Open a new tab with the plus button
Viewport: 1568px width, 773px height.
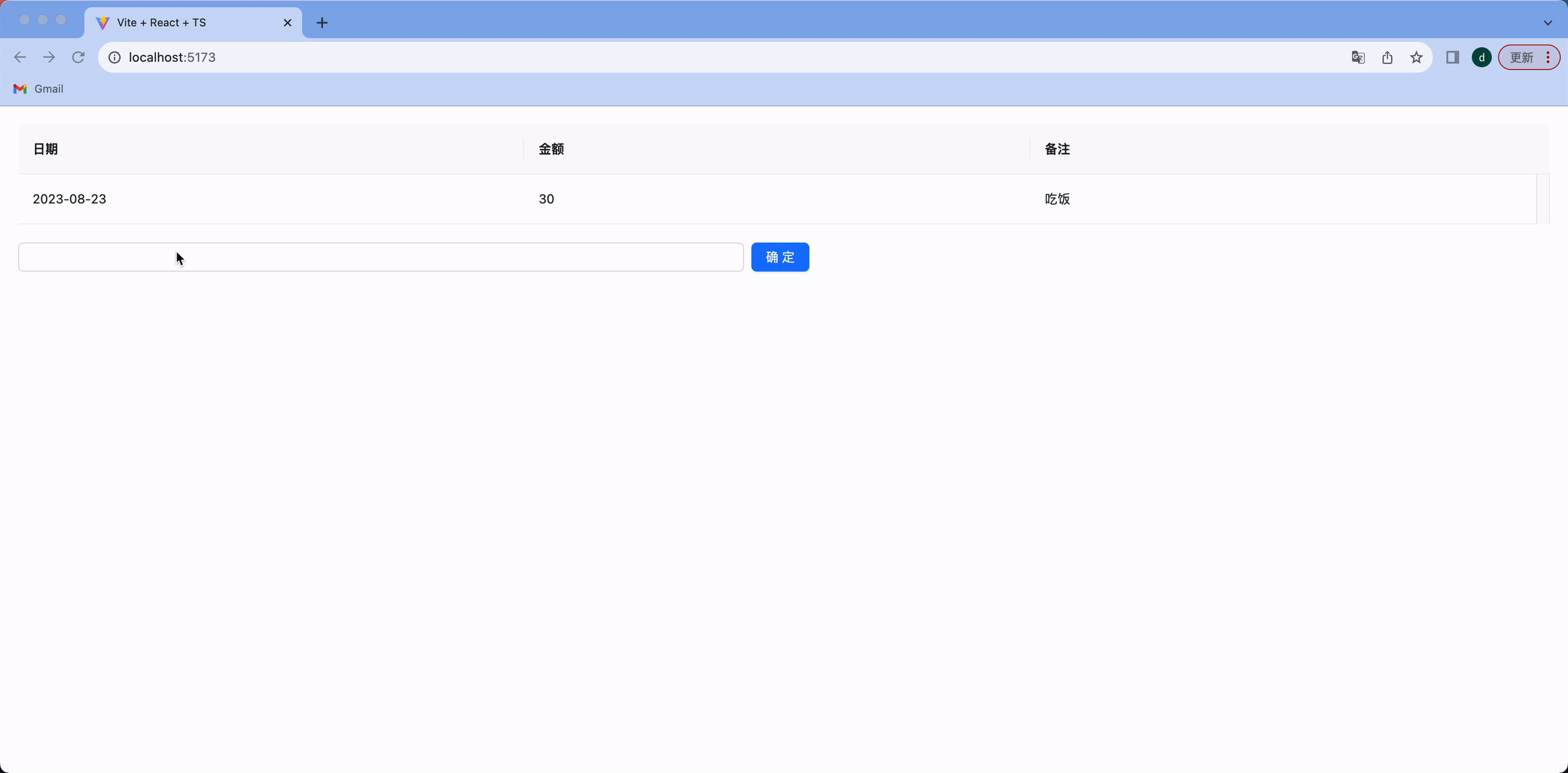[322, 22]
